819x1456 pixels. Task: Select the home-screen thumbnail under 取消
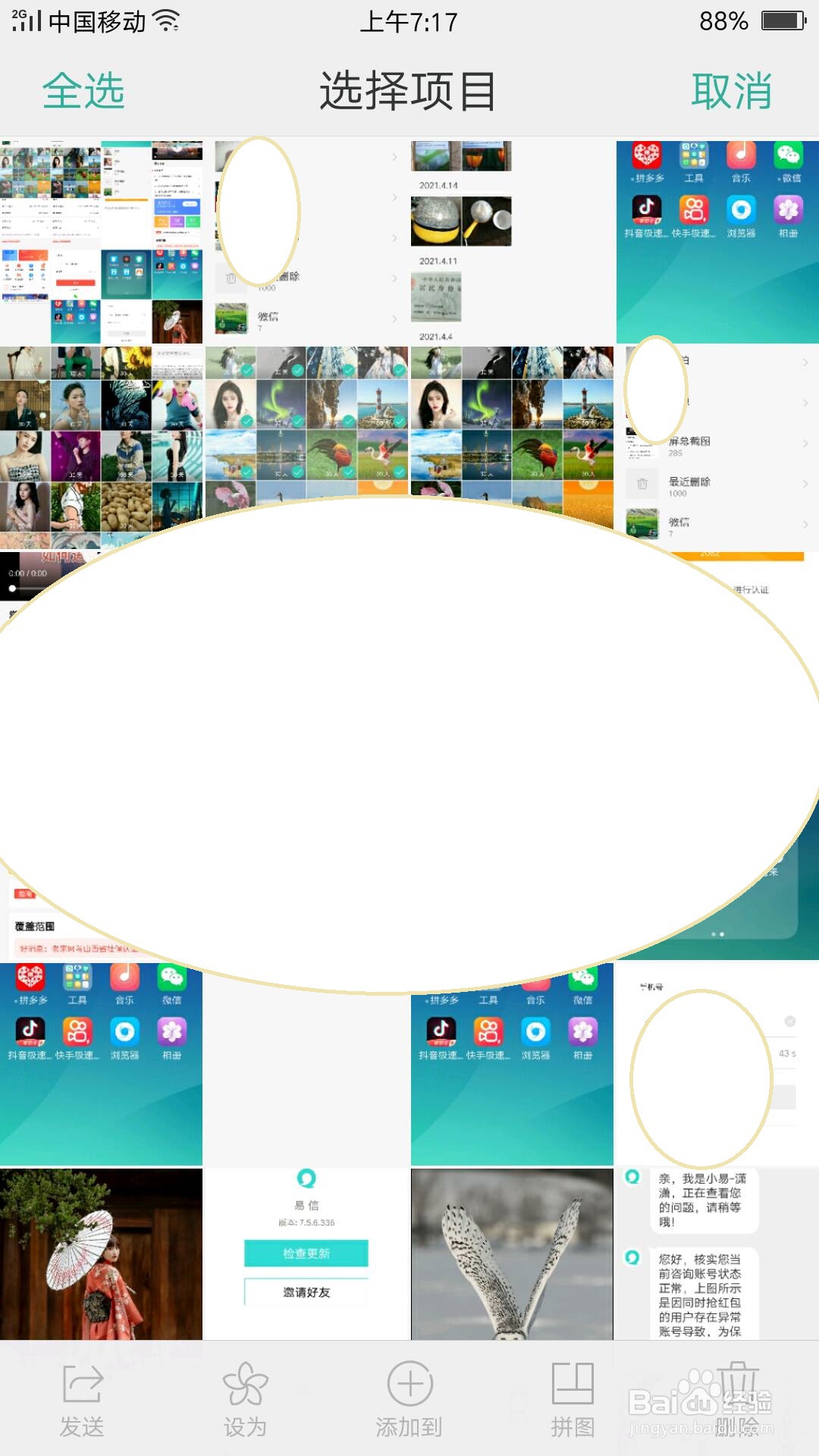point(717,242)
